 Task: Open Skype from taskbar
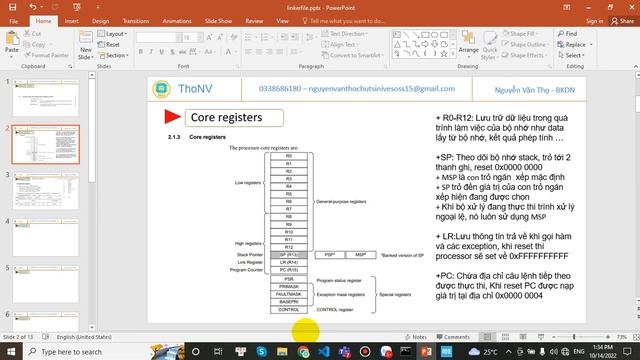click(261, 351)
